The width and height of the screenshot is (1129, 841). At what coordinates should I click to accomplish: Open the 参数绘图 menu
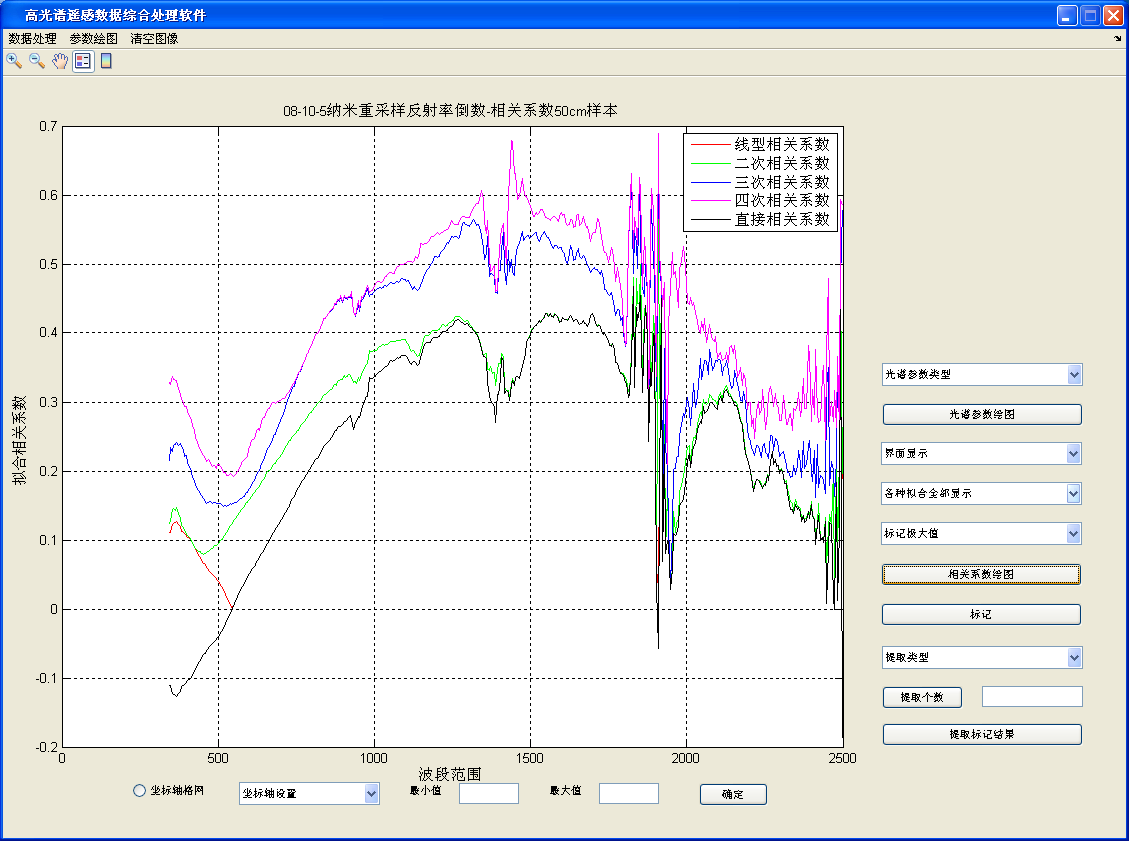(94, 38)
